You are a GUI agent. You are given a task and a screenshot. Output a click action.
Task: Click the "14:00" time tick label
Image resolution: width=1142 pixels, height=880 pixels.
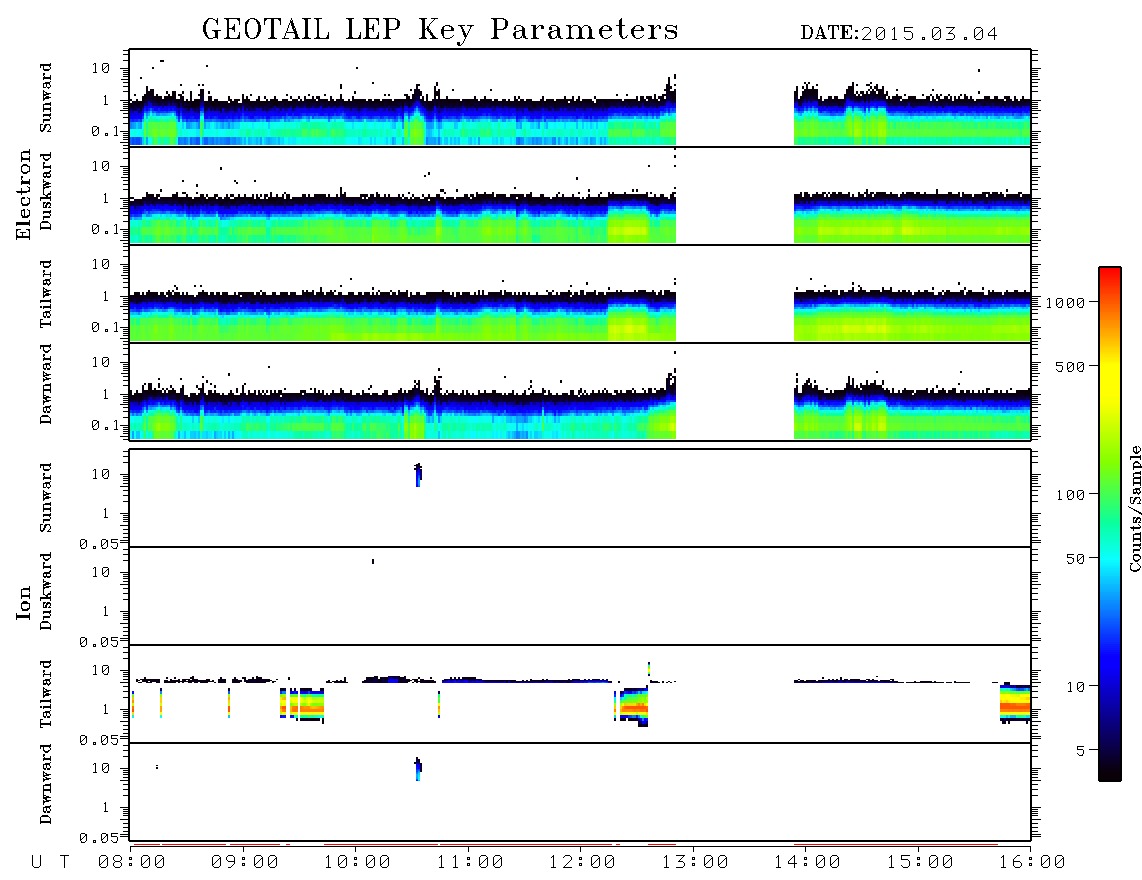(x=807, y=863)
